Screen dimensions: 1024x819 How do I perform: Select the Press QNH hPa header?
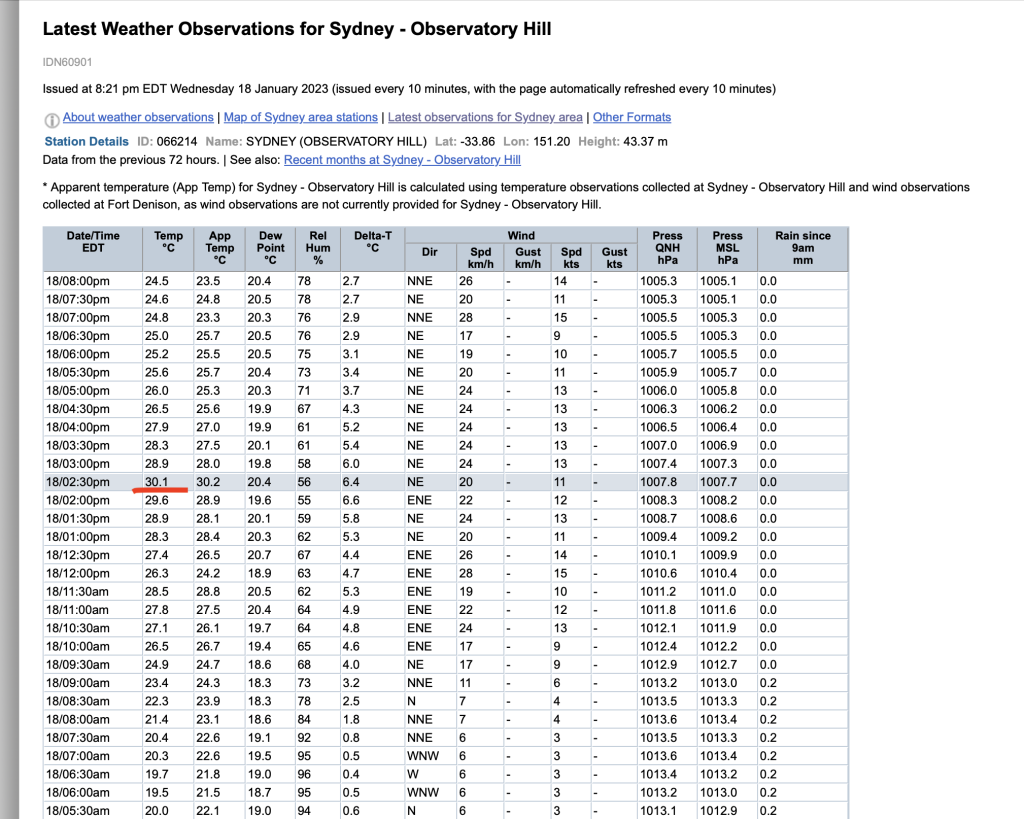(667, 249)
